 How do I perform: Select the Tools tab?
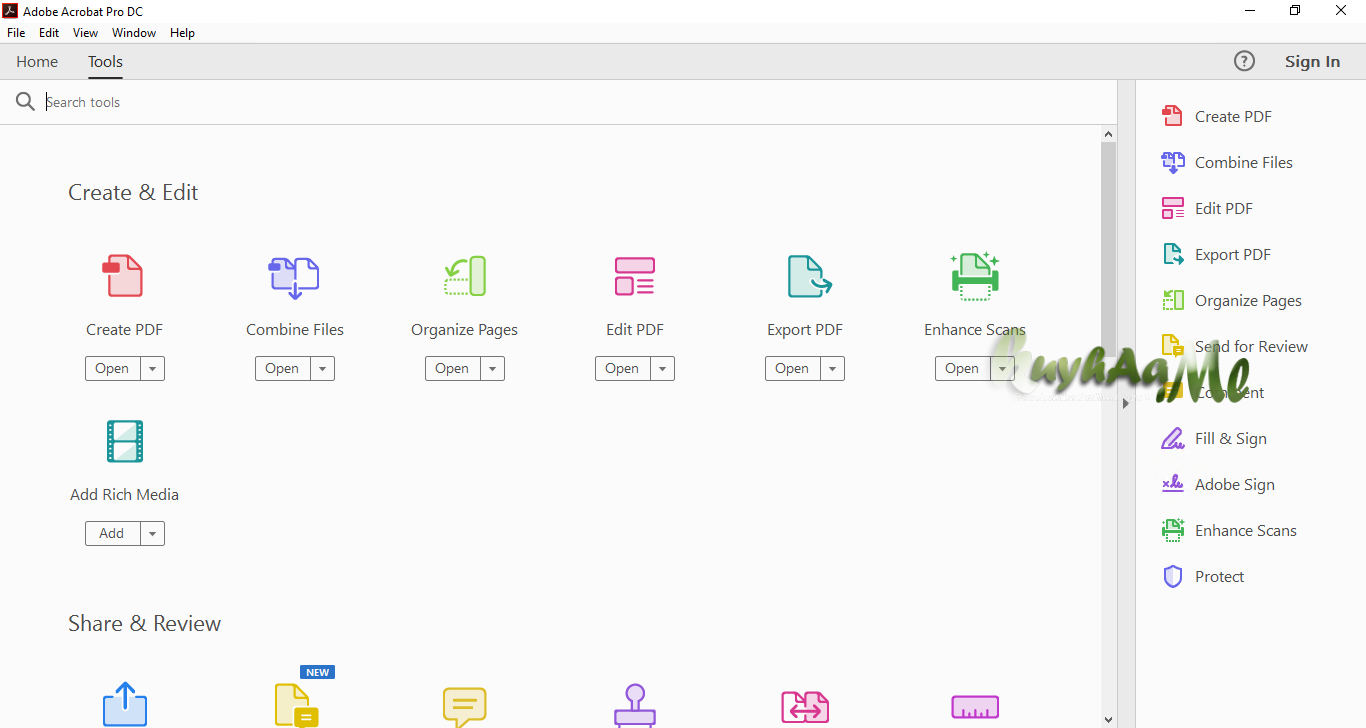tap(105, 61)
